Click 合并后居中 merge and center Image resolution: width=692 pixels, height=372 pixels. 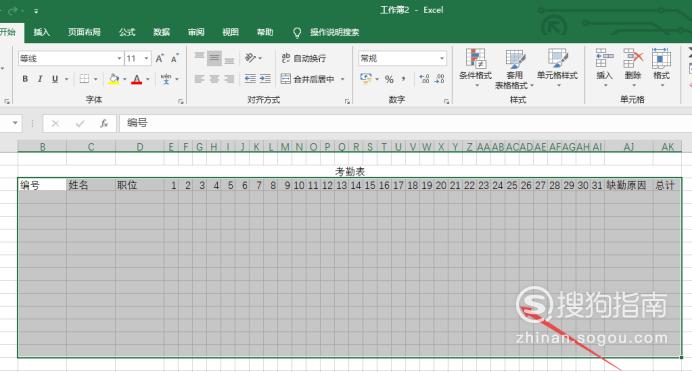point(308,79)
